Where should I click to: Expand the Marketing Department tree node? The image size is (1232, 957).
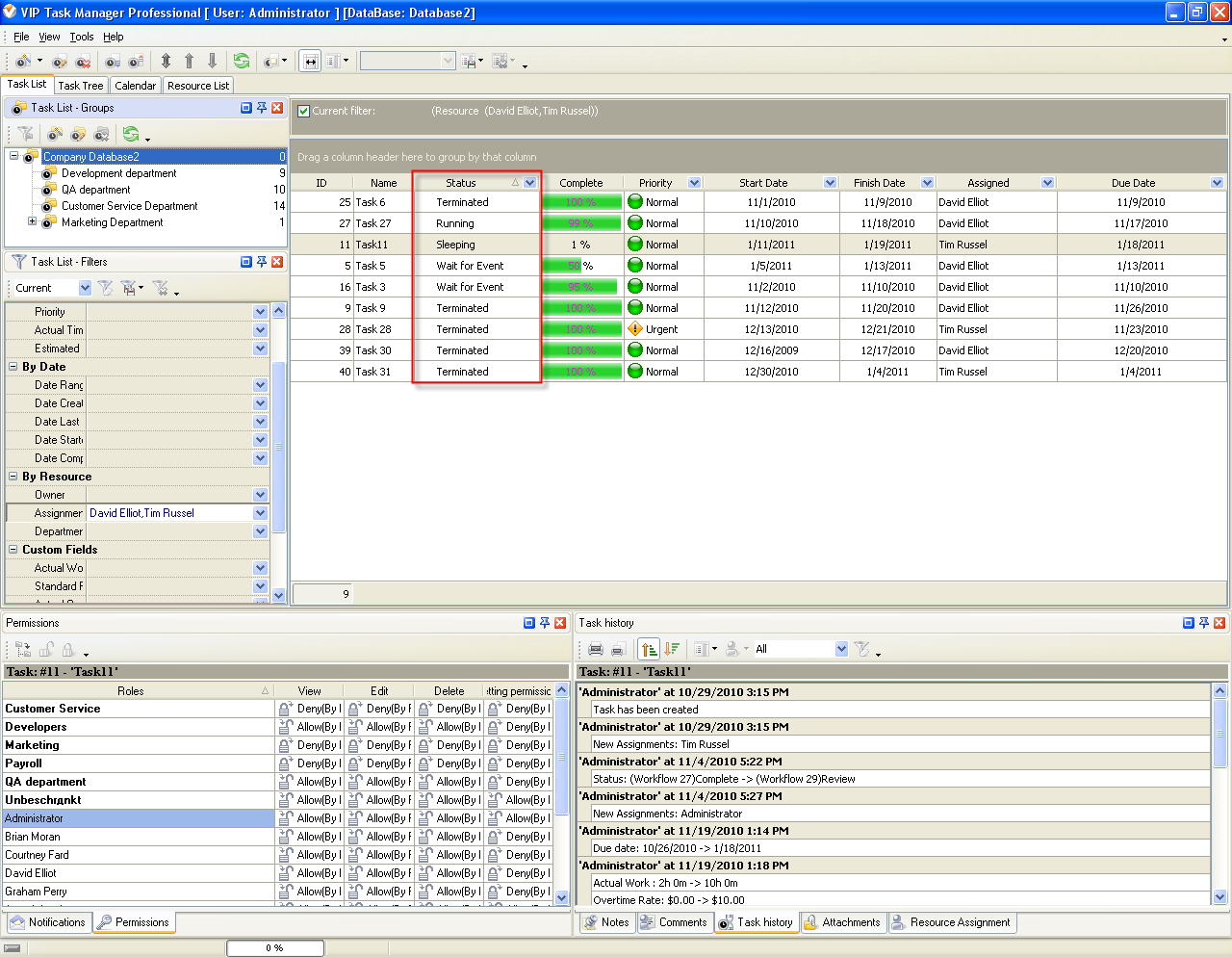tap(32, 222)
